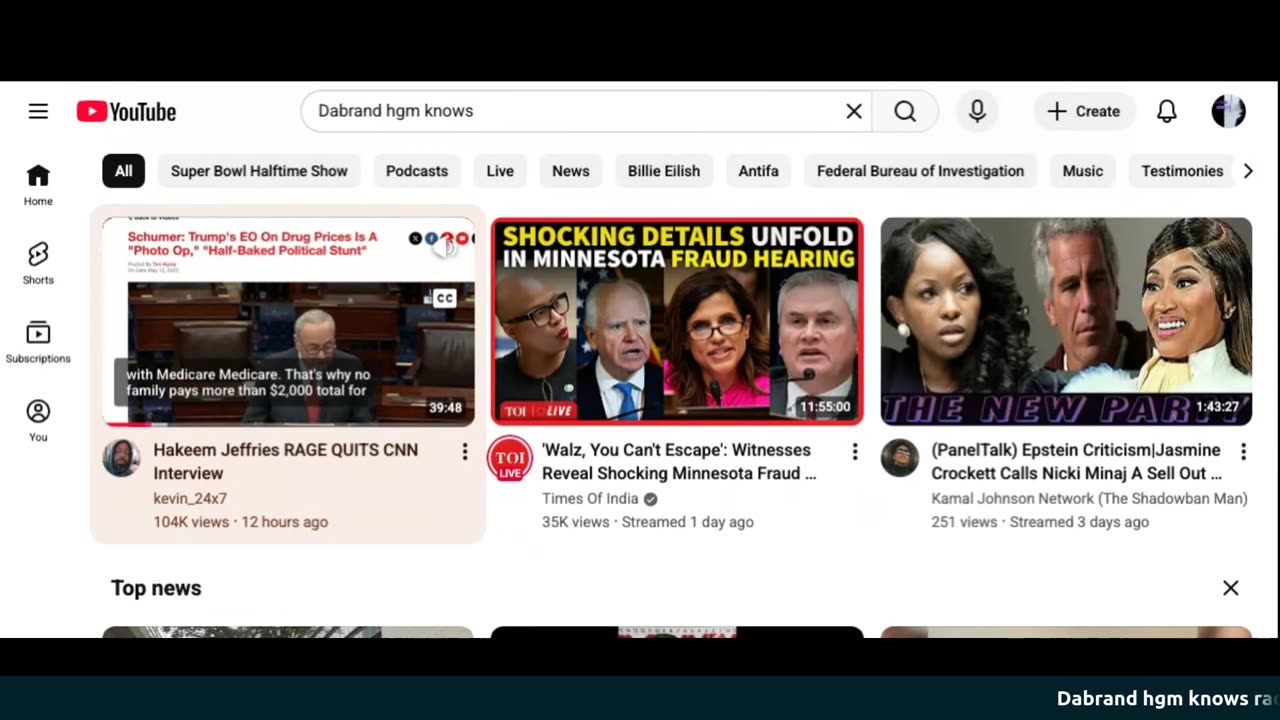
Task: Play the Minnesota Fraud Hearing thumbnail
Action: click(677, 321)
